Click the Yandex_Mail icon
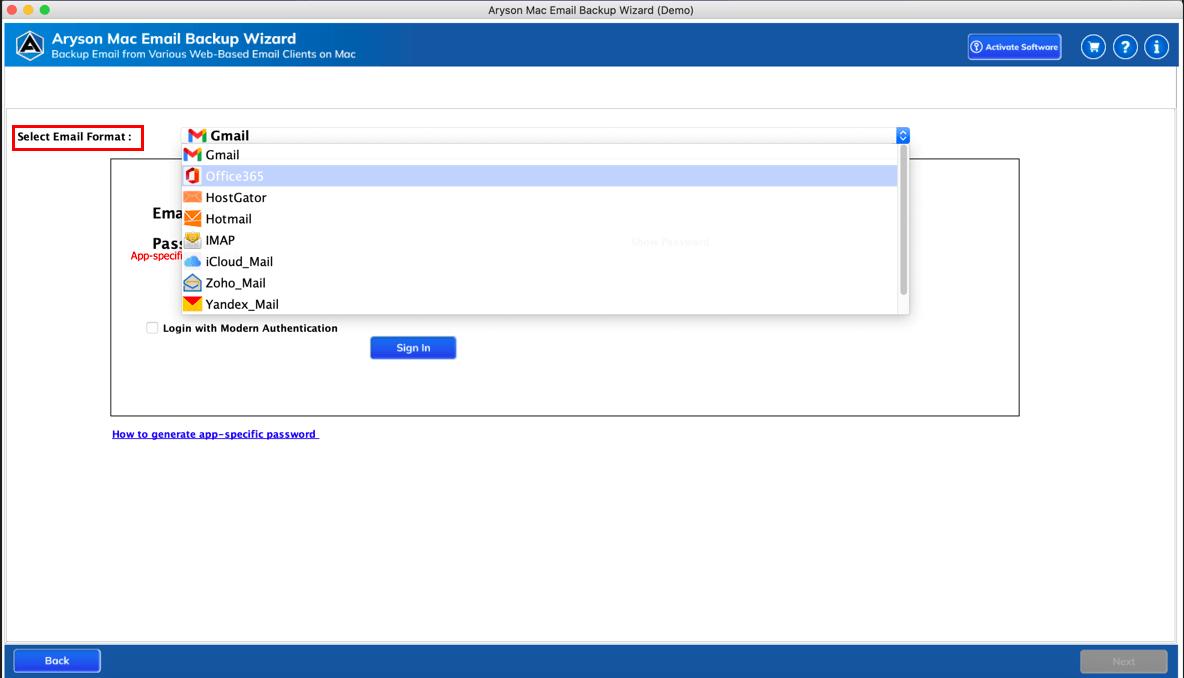 coord(193,304)
